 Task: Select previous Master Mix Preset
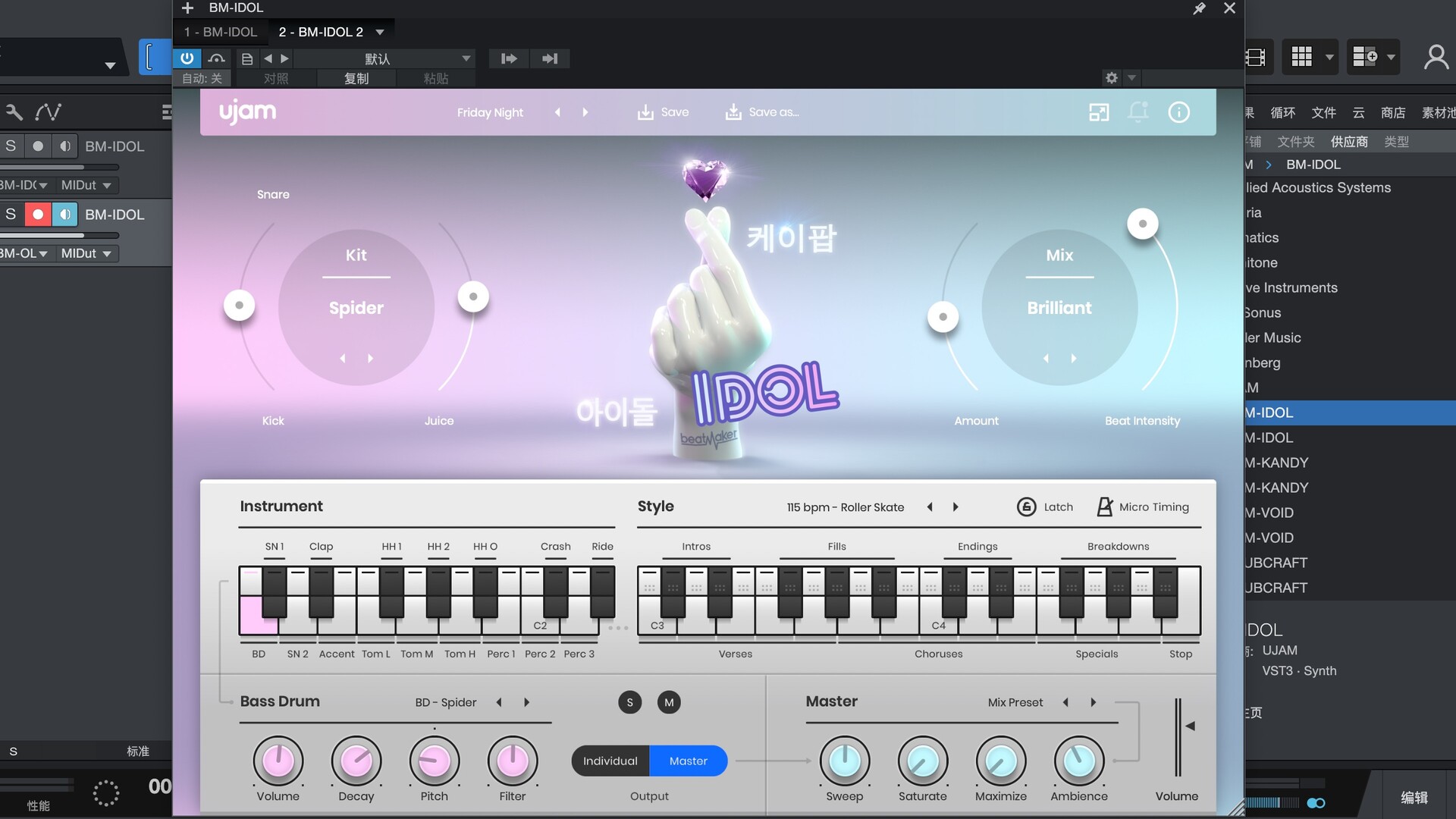coord(1065,702)
